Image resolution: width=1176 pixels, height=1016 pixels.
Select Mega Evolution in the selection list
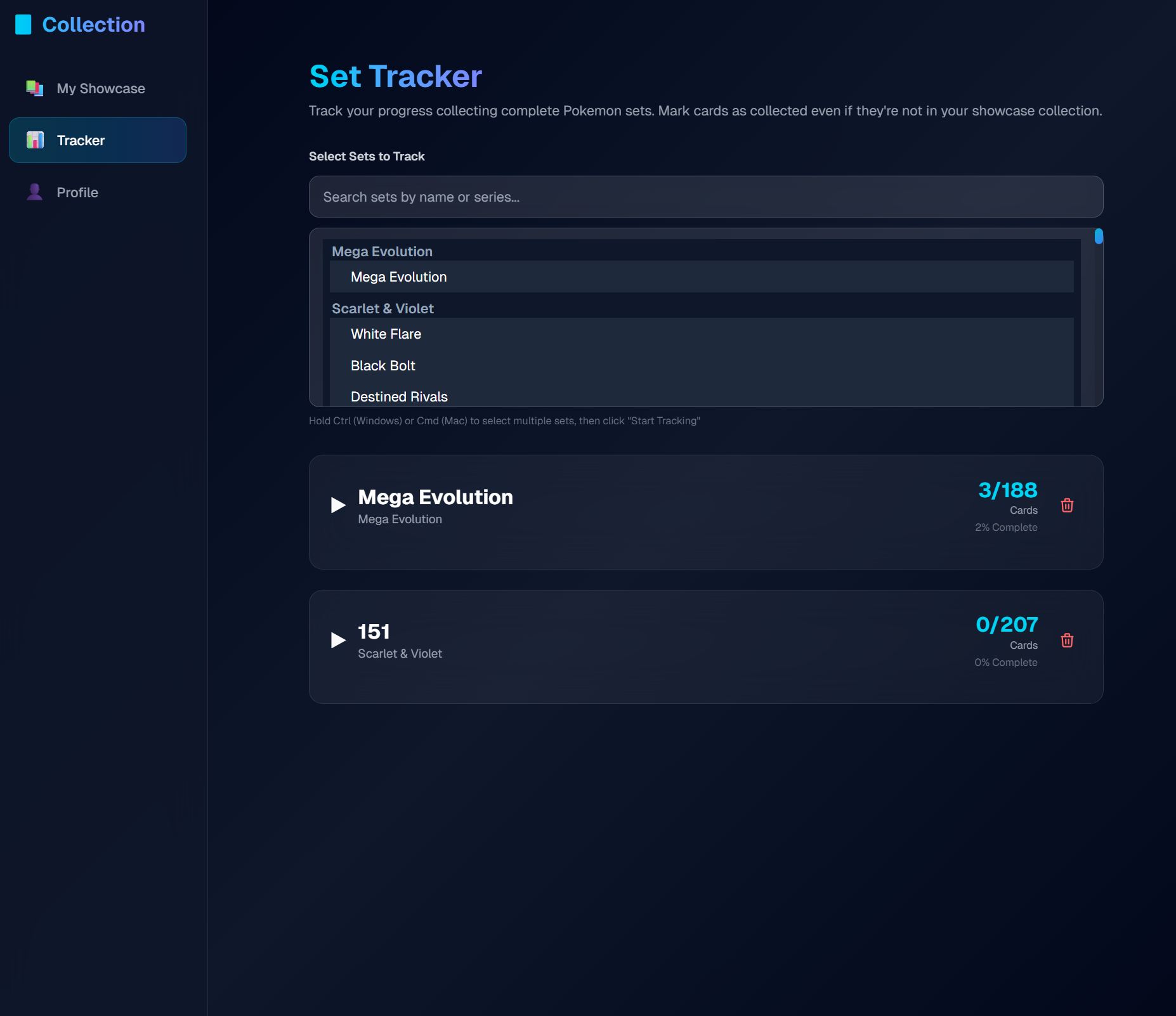398,277
